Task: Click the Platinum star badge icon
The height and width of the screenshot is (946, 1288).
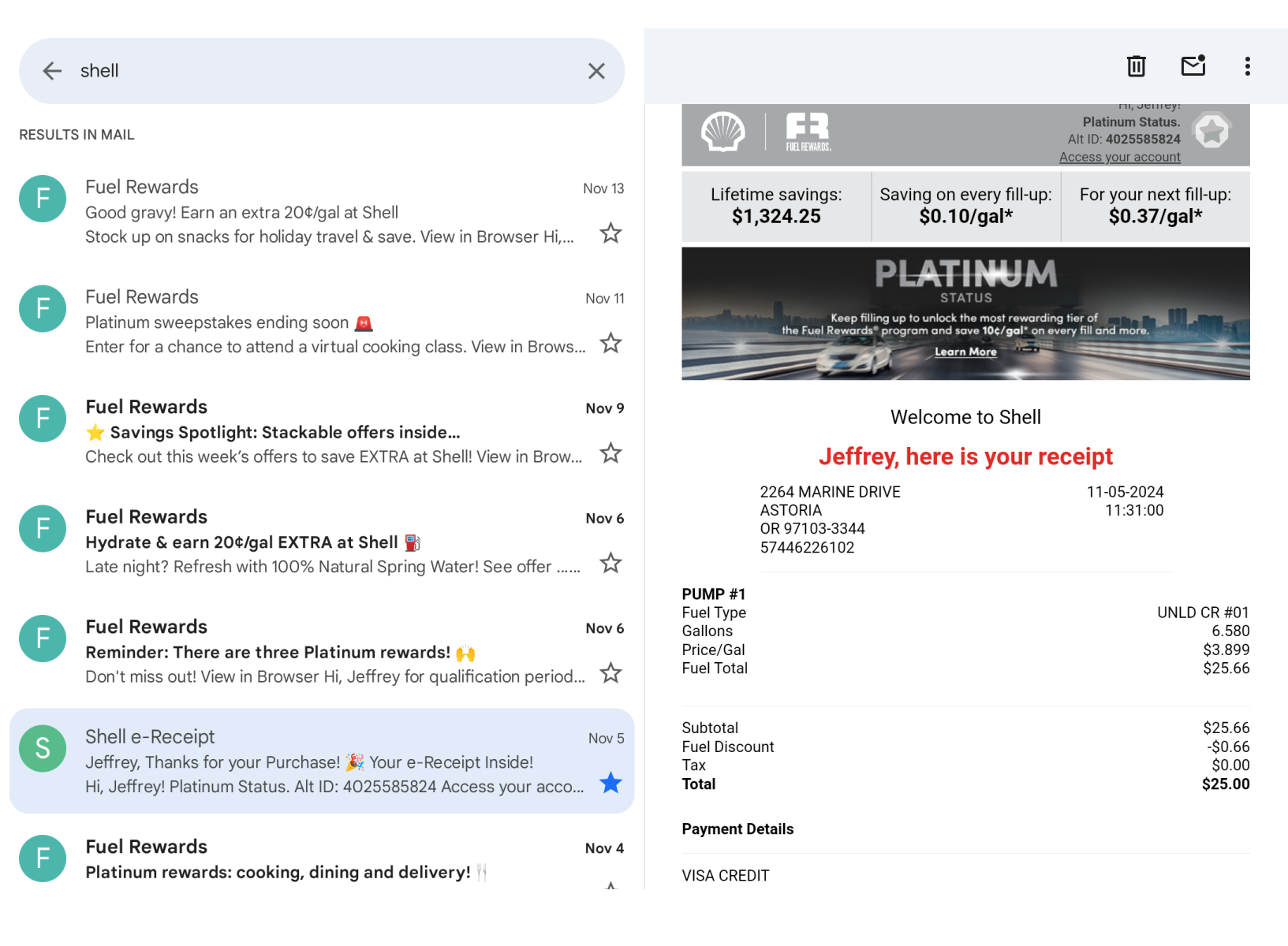Action: pyautogui.click(x=1211, y=131)
